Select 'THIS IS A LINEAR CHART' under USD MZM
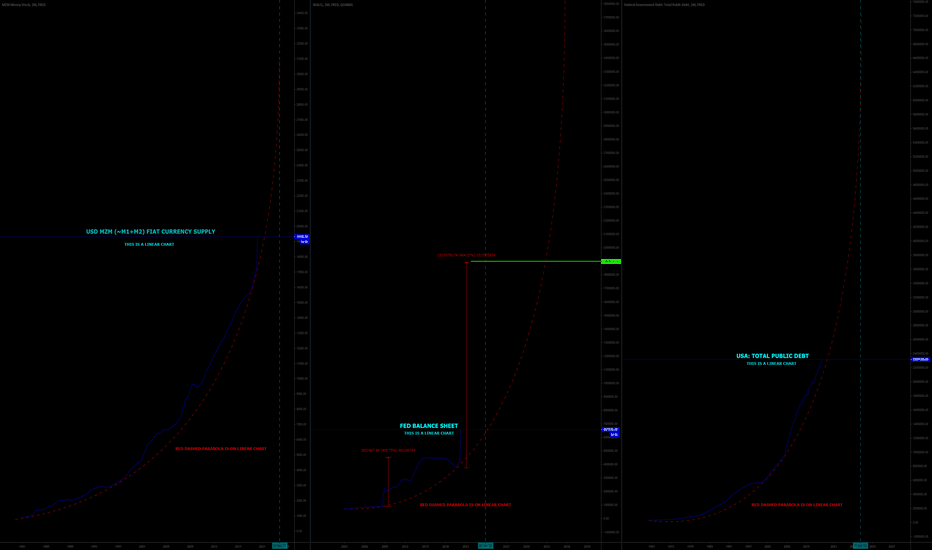This screenshot has height=550, width=932. [x=149, y=244]
